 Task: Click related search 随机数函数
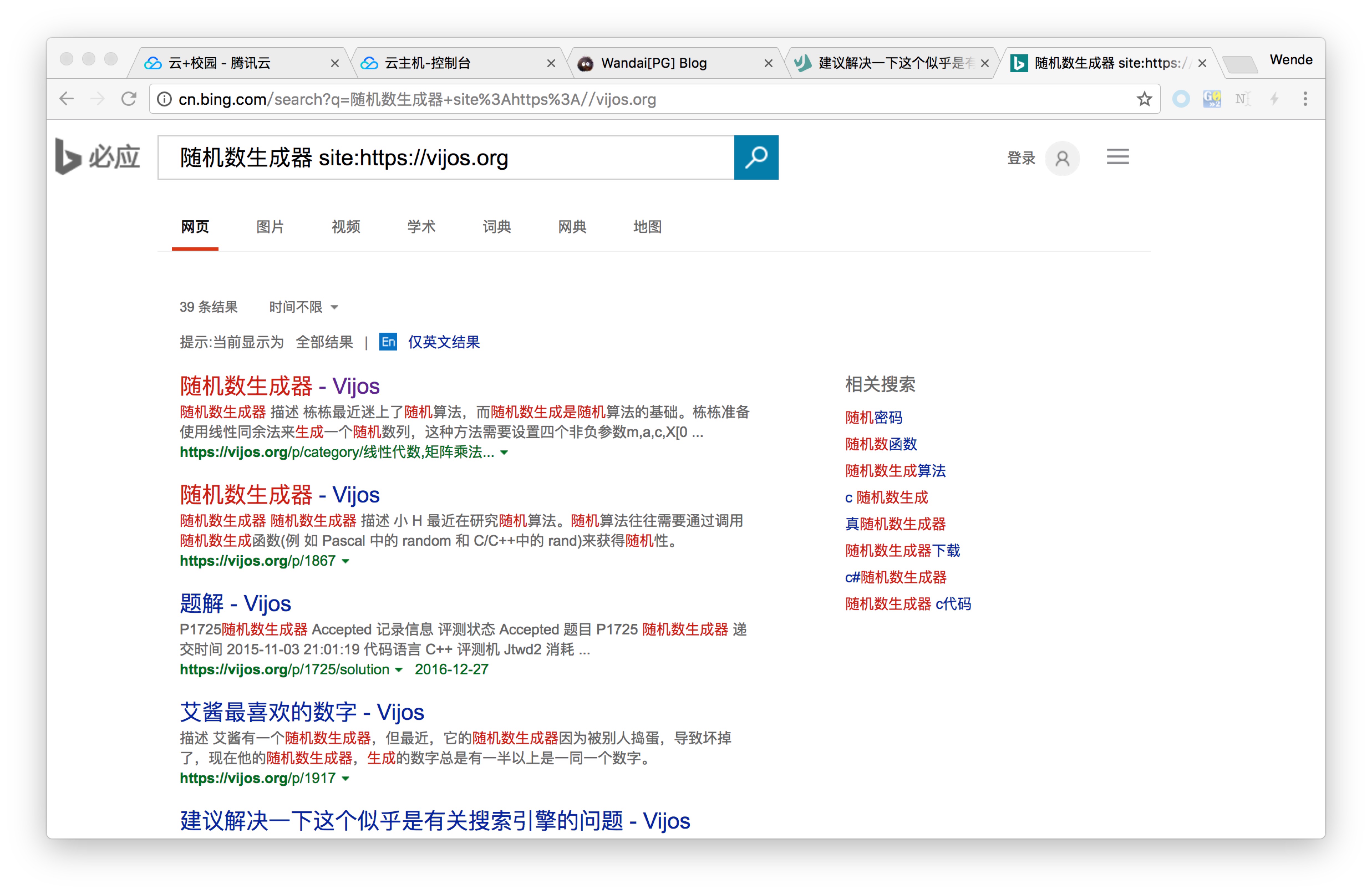click(881, 444)
